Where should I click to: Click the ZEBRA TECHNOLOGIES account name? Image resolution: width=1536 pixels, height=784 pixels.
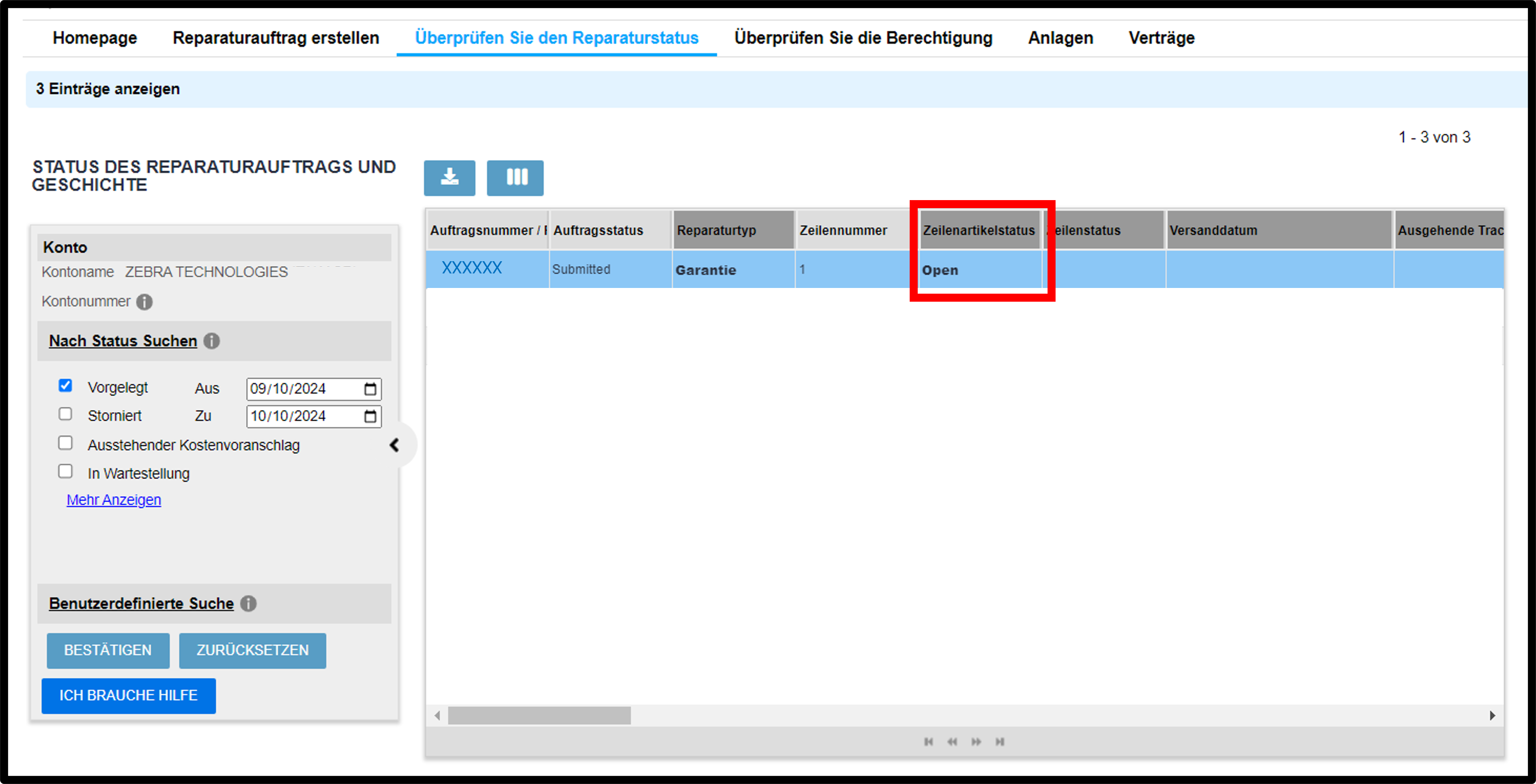206,272
